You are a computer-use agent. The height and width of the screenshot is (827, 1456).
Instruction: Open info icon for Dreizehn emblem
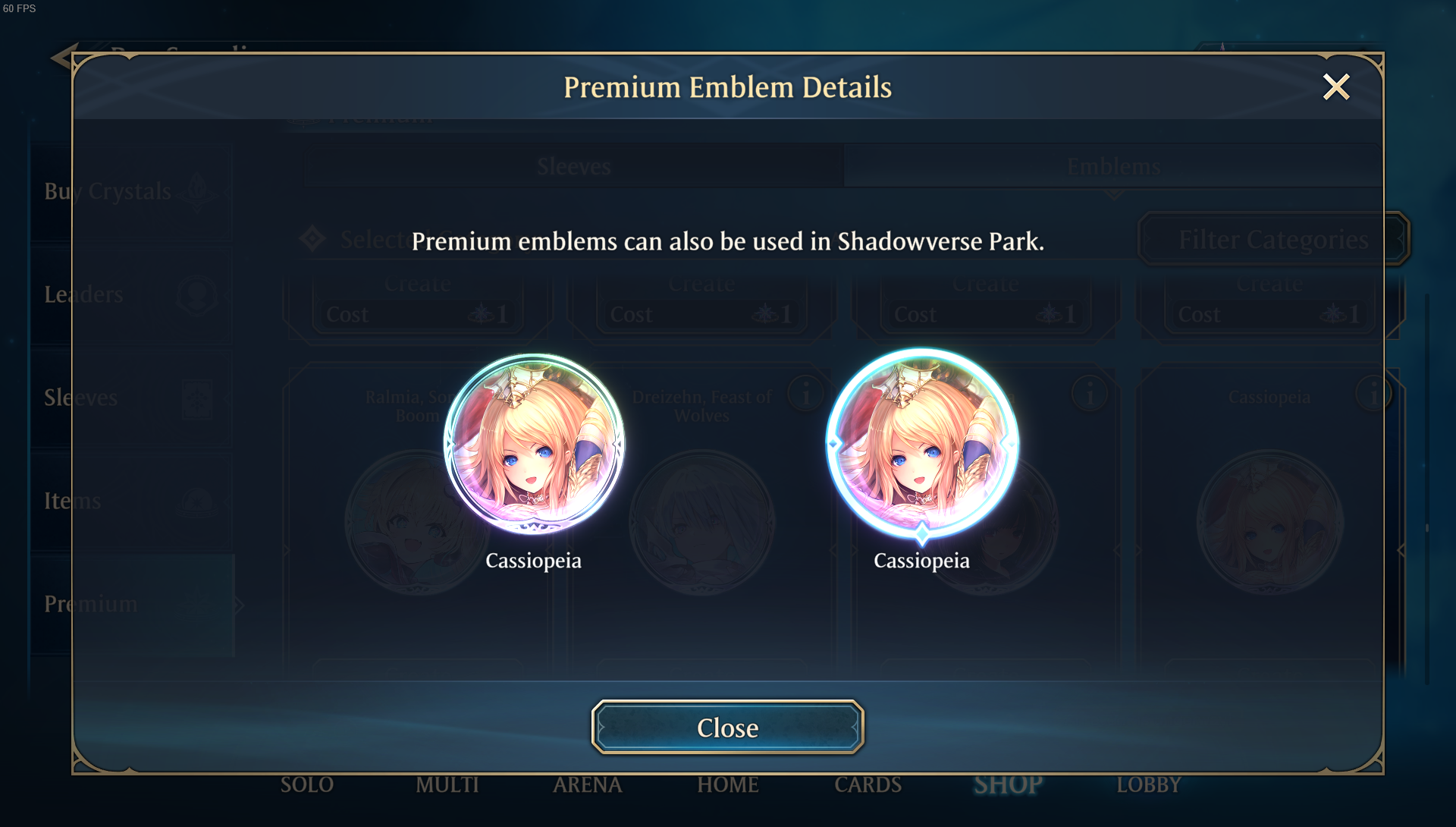[x=805, y=394]
